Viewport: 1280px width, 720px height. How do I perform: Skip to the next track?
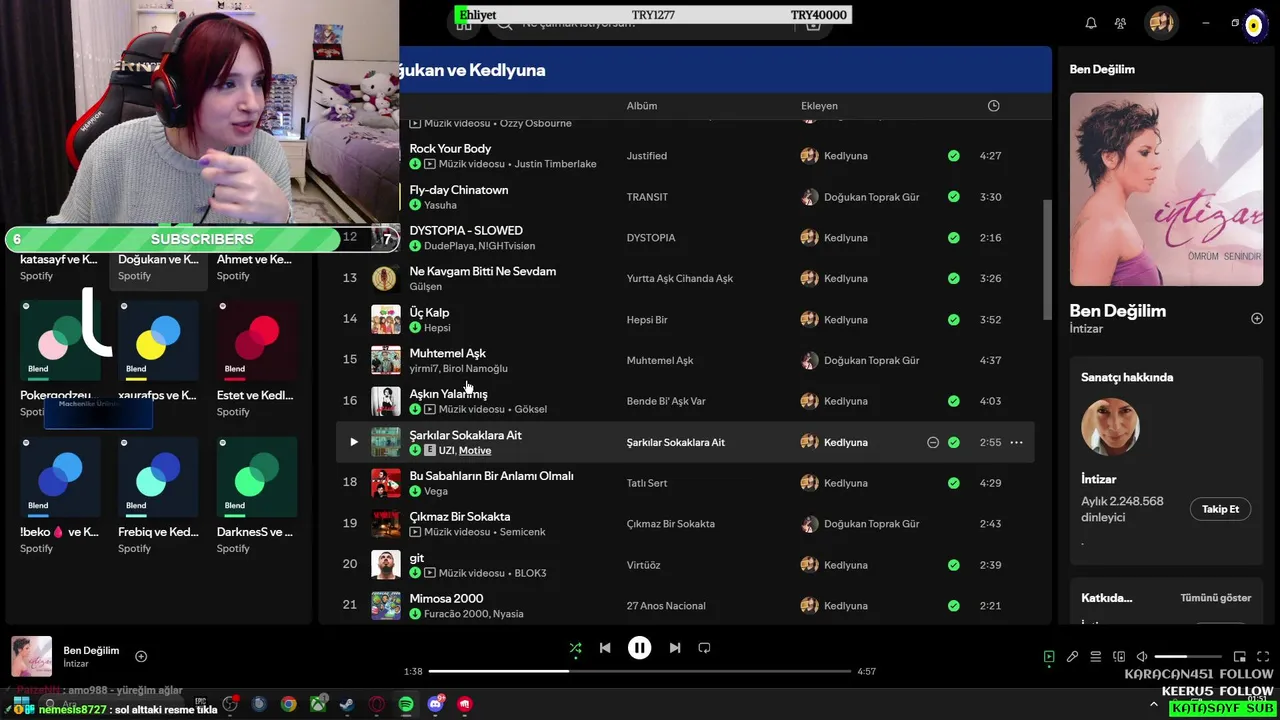coord(675,648)
